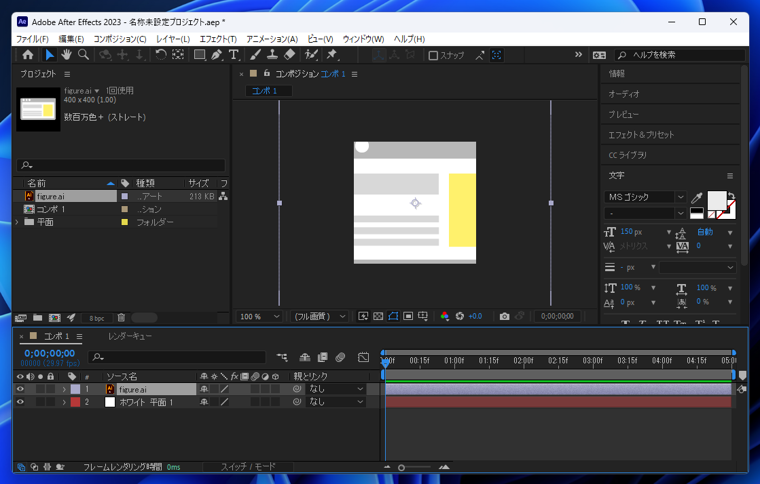Open parent dropdown for ホワイト 平面 1 layer
Viewport: 760px width, 484px height.
coord(335,402)
